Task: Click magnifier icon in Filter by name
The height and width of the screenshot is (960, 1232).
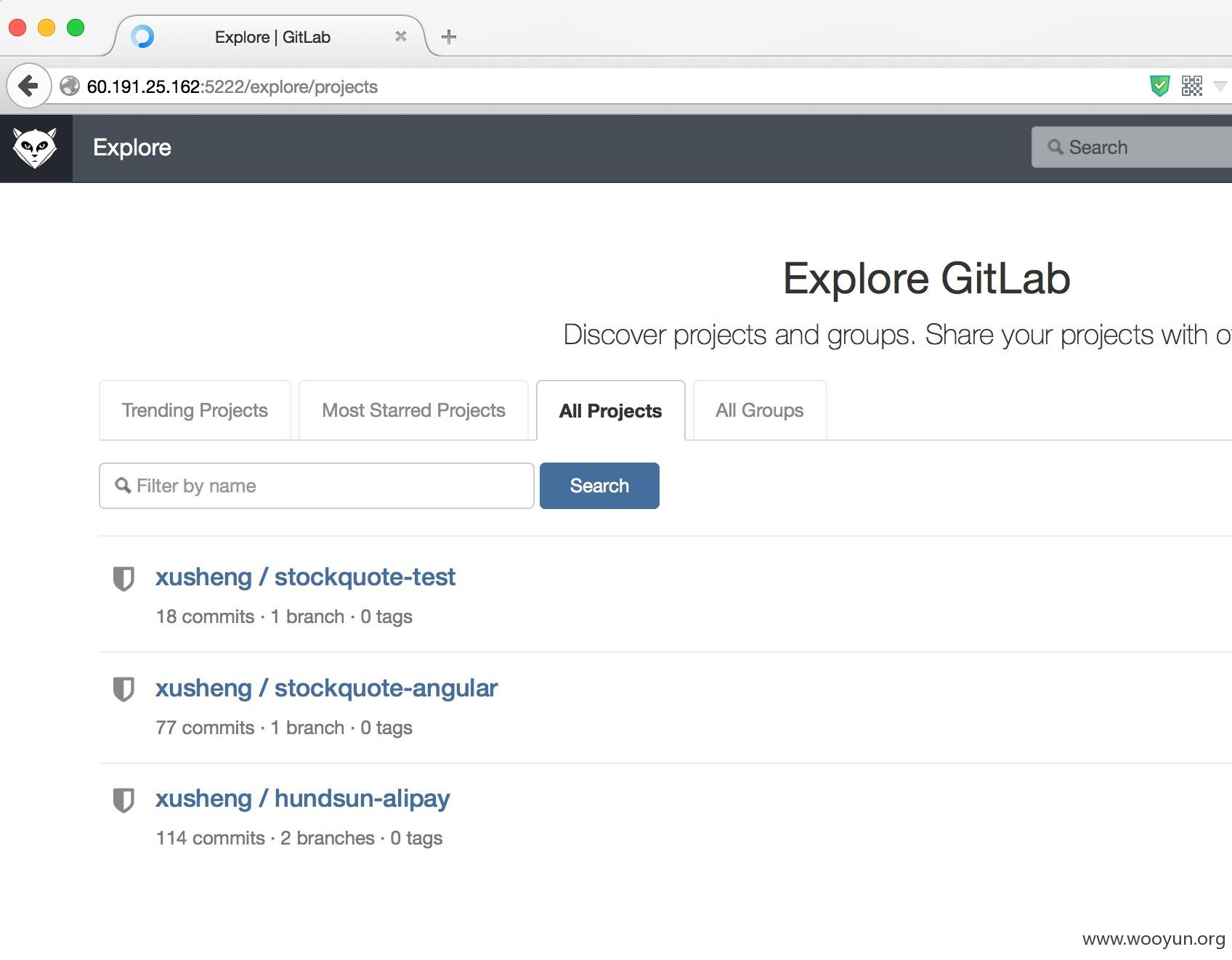Action: click(123, 486)
